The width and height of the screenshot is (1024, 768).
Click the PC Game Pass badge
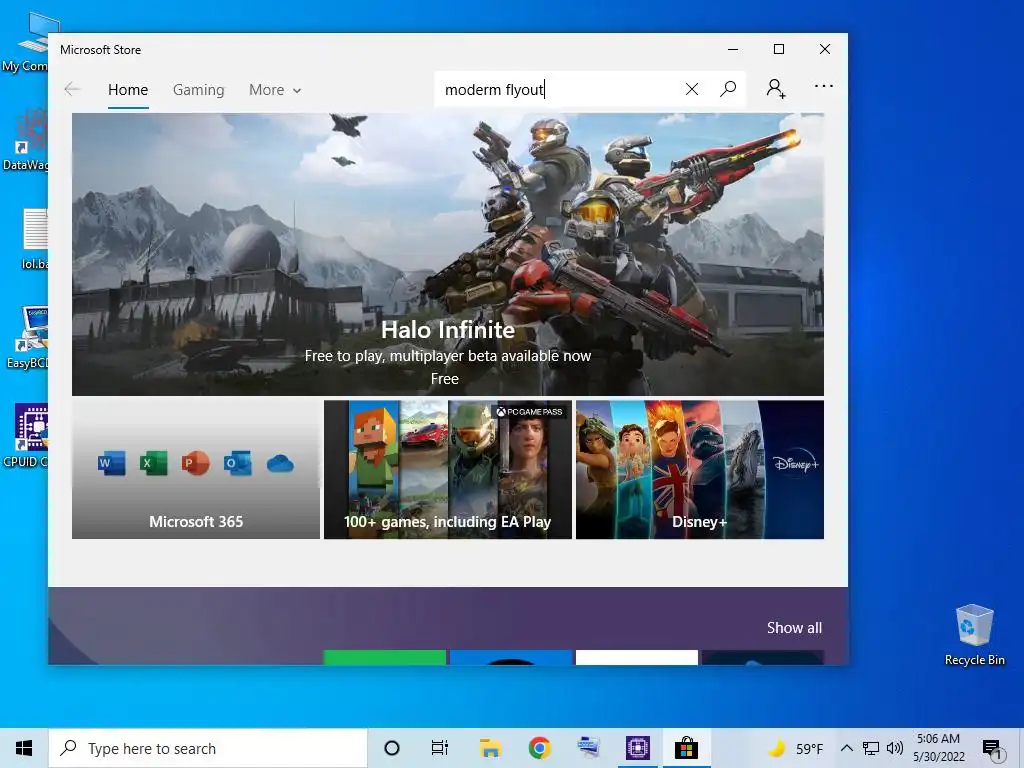tap(530, 411)
